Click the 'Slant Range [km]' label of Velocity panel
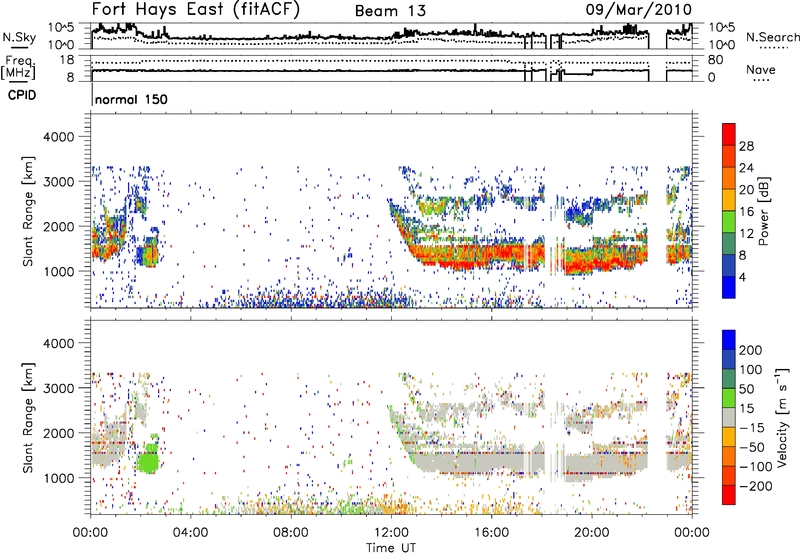The height and width of the screenshot is (554, 800). [x=28, y=417]
